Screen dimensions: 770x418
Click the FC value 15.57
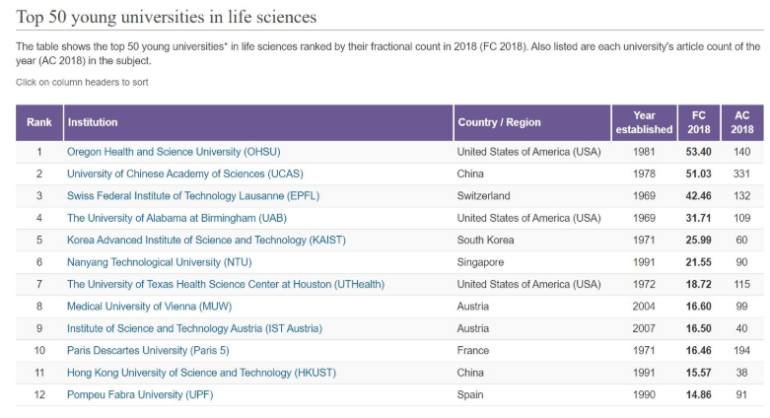(698, 373)
